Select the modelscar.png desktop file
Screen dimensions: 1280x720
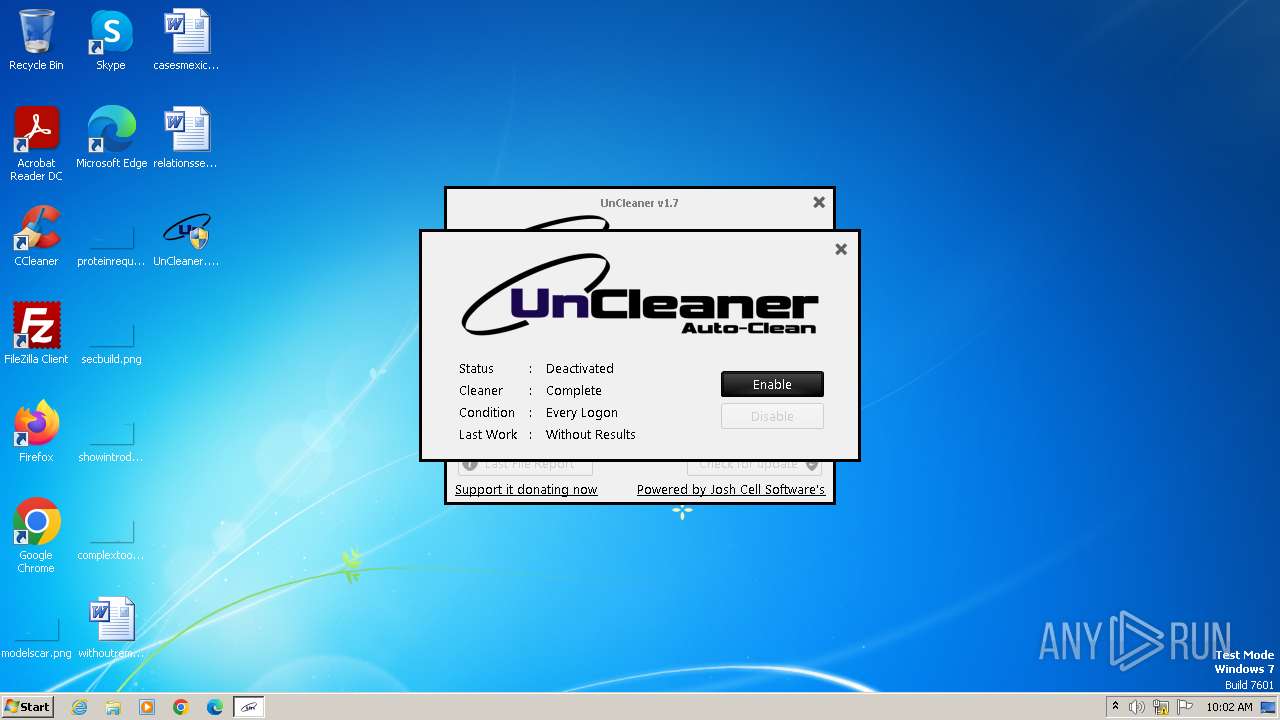[36, 636]
